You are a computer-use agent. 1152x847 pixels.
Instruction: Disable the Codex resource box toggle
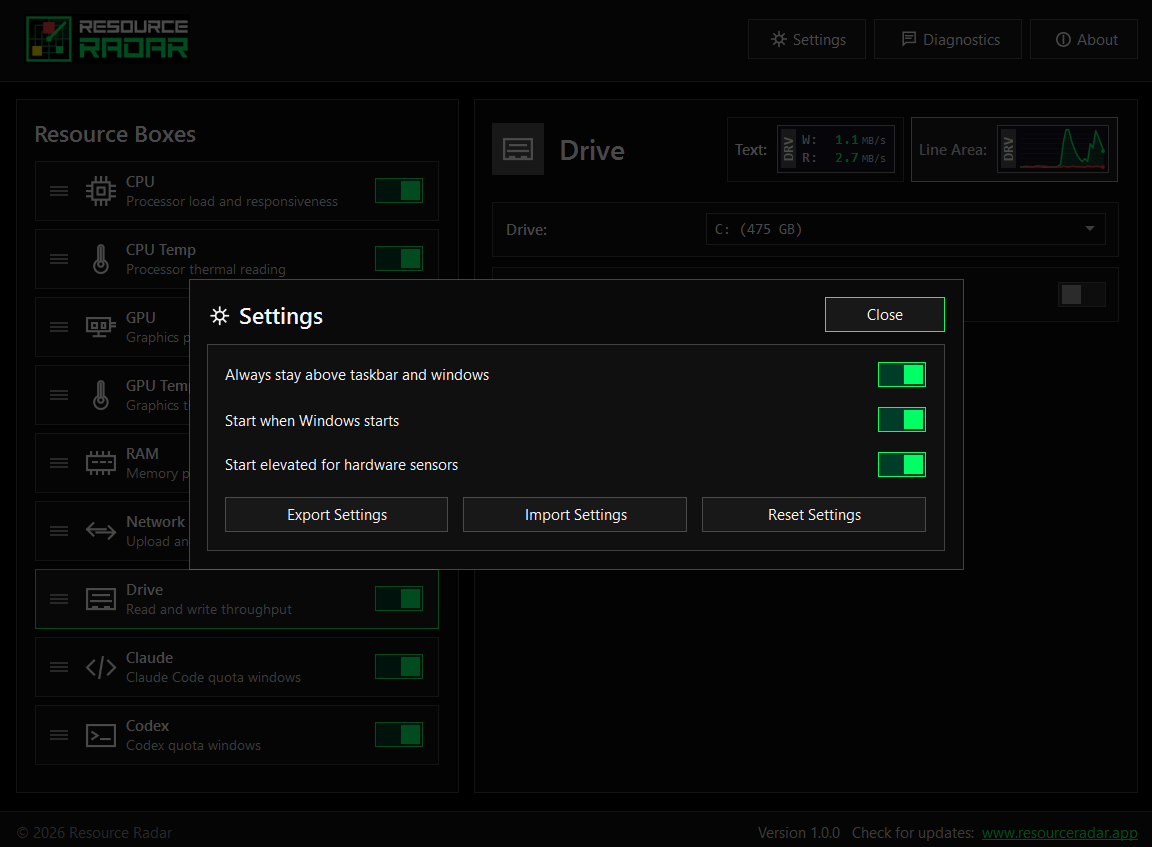(x=399, y=735)
